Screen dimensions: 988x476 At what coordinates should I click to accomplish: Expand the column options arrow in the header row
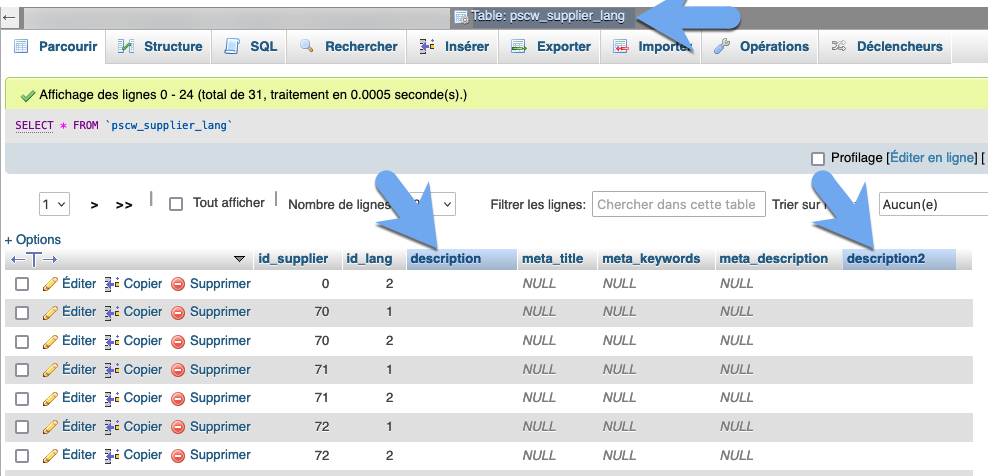(x=239, y=259)
